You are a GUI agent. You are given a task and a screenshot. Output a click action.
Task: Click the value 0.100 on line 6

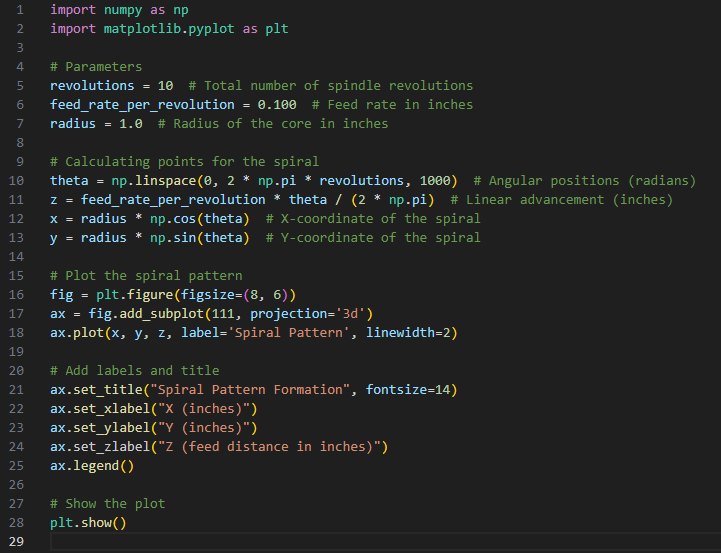coord(277,105)
